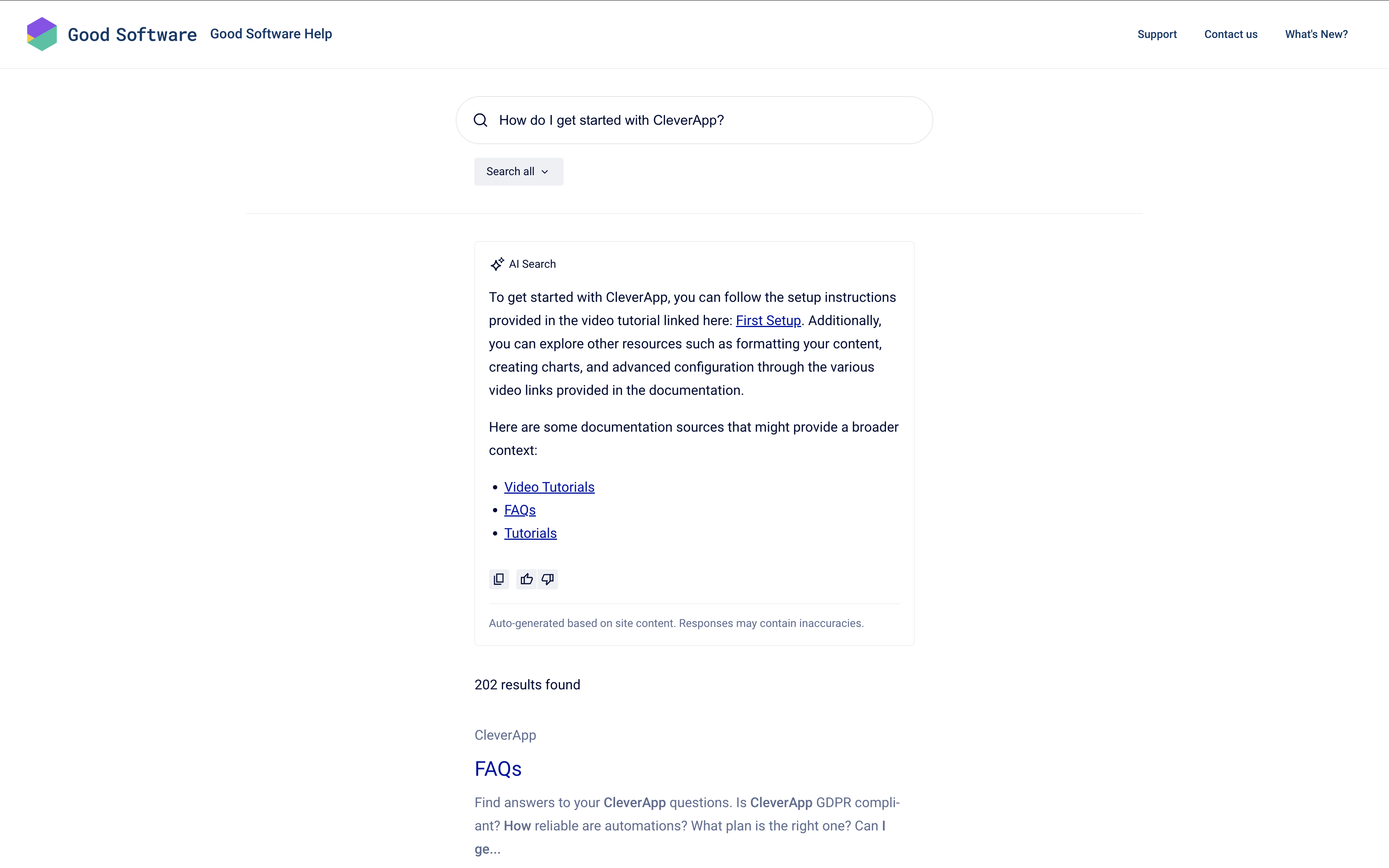Image resolution: width=1389 pixels, height=868 pixels.
Task: Open the Tutorials bullet link
Action: coord(530,533)
